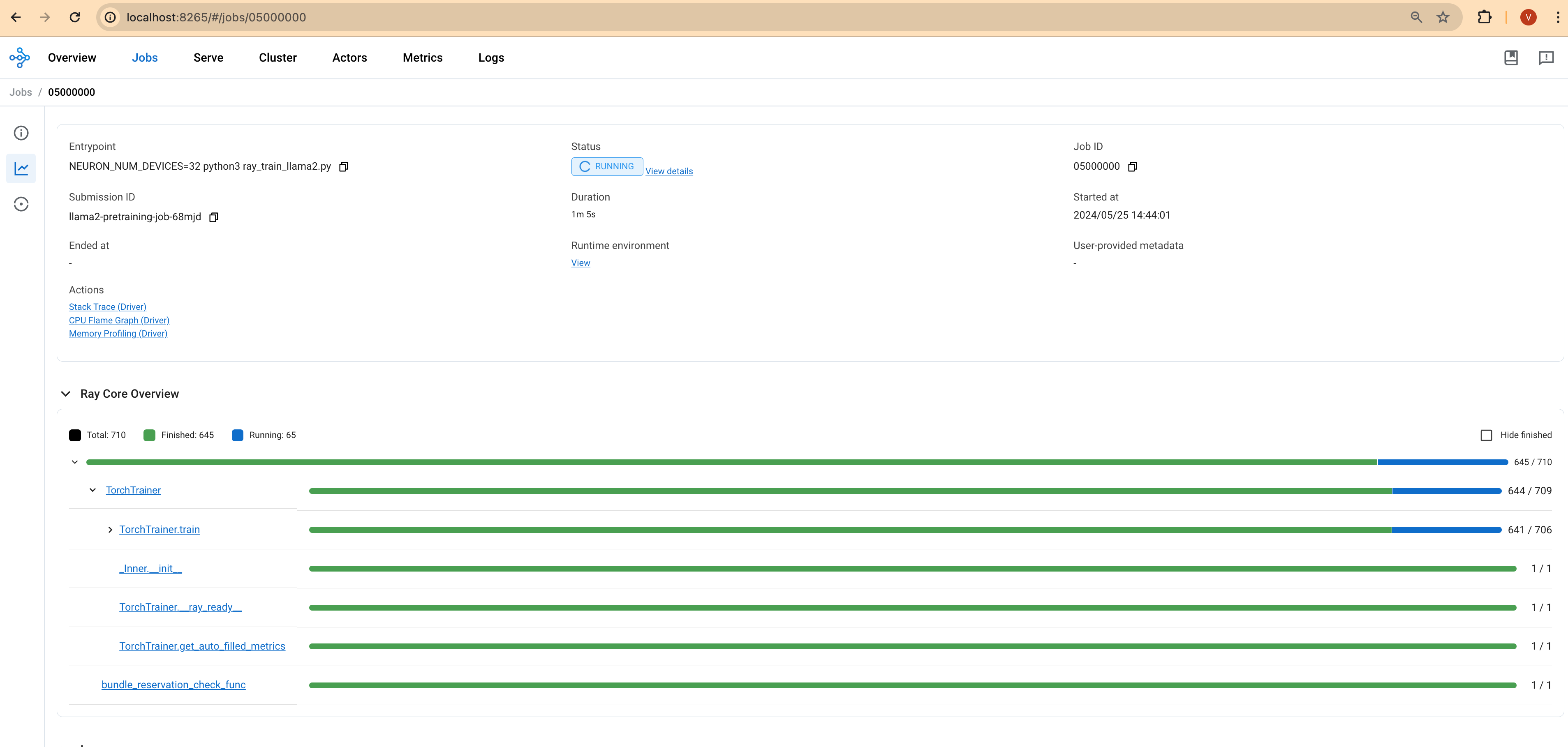Switch to the Cluster tab

tap(278, 58)
